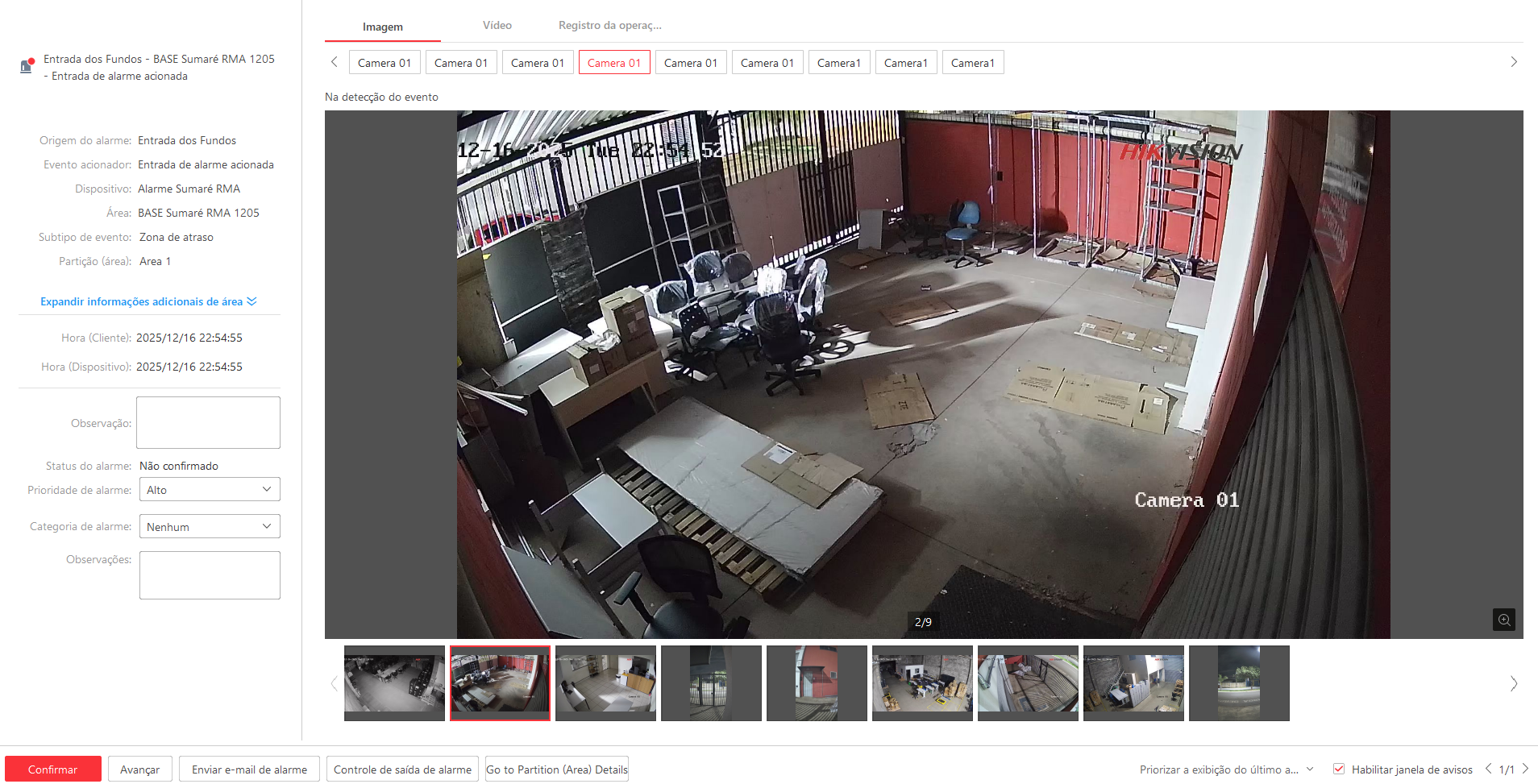Open Registro da operação tab

(x=609, y=26)
